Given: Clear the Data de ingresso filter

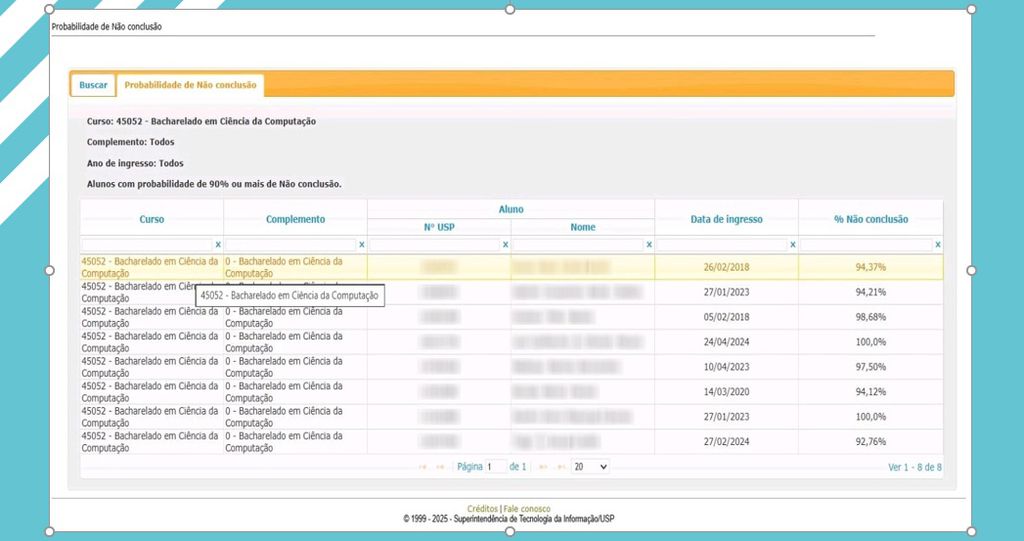Looking at the screenshot, I should [x=793, y=244].
